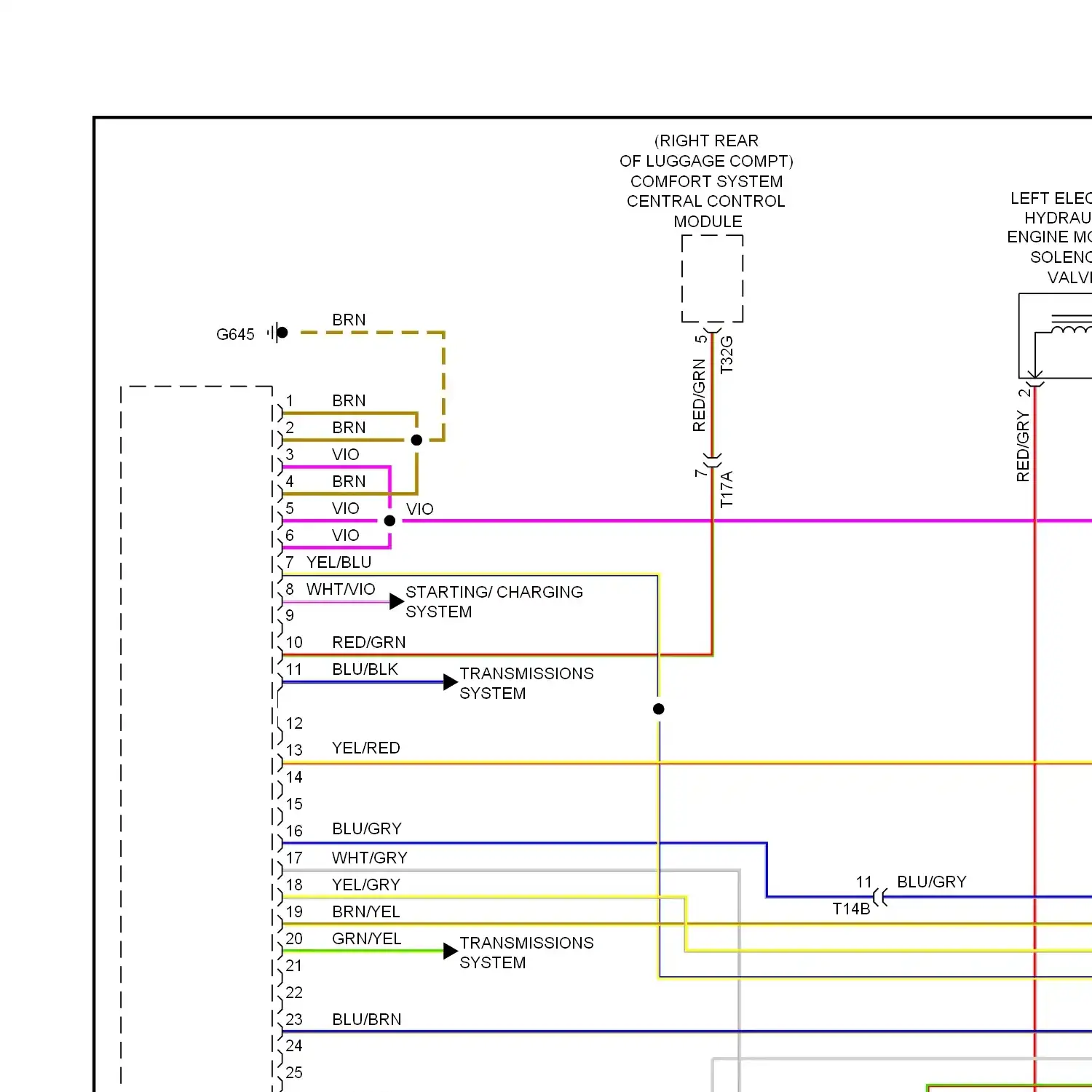1092x1092 pixels.
Task: Click the YEL/BLU wire splice junction dot
Action: 659,709
